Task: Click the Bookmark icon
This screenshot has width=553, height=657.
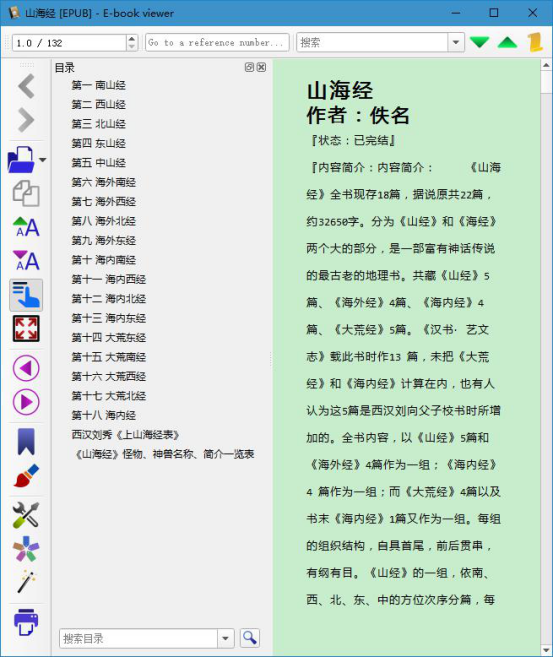Action: pyautogui.click(x=26, y=442)
